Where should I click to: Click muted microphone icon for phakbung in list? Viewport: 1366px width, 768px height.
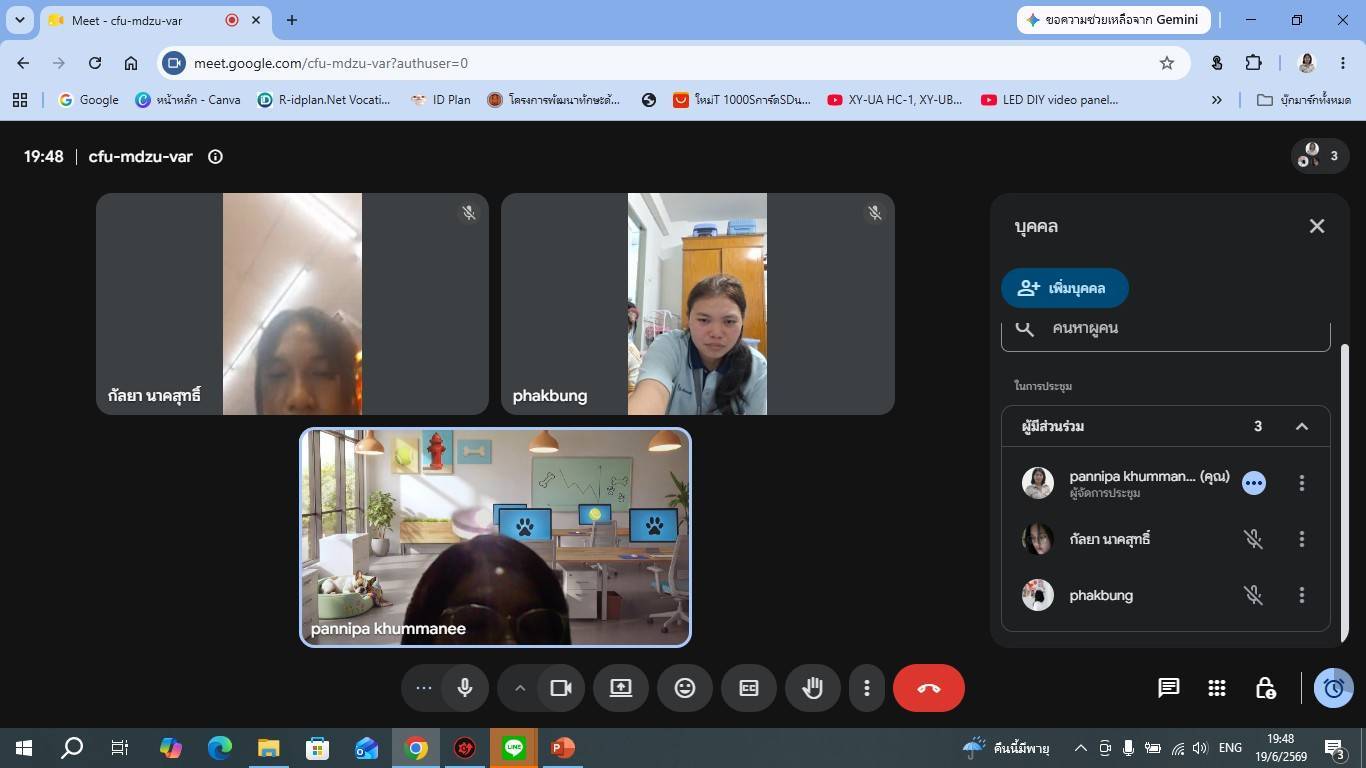[x=1253, y=595]
